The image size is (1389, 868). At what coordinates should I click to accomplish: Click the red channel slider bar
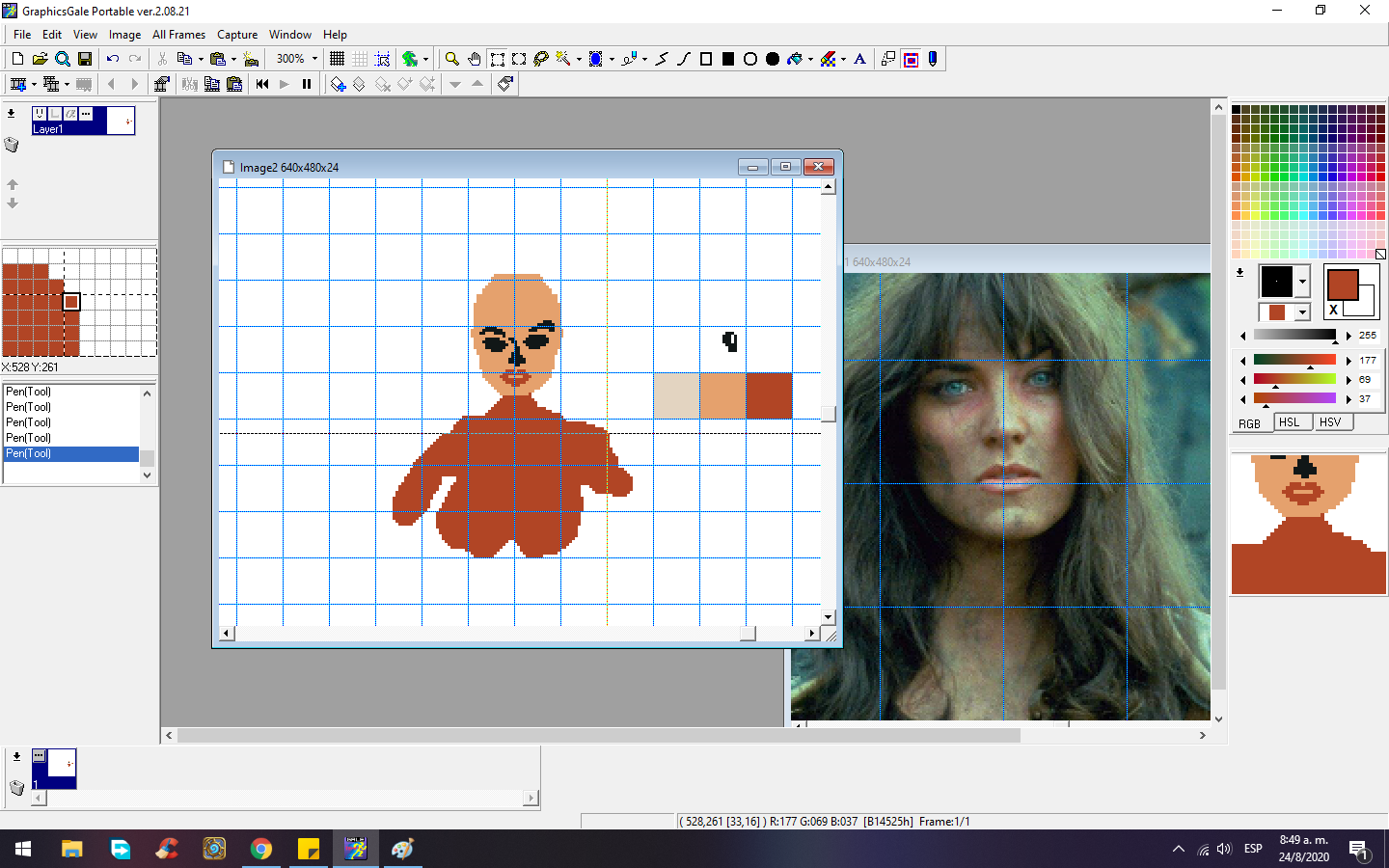[x=1294, y=361]
